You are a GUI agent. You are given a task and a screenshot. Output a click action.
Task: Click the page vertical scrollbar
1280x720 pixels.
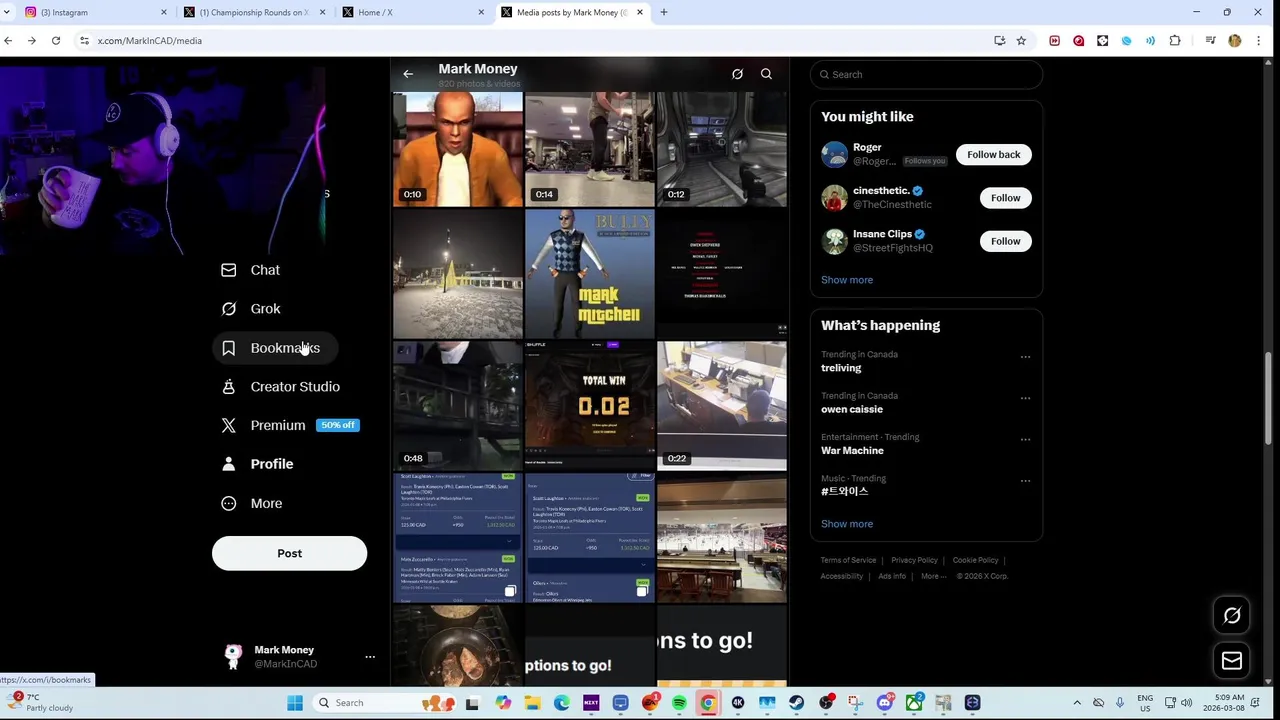tap(1268, 398)
